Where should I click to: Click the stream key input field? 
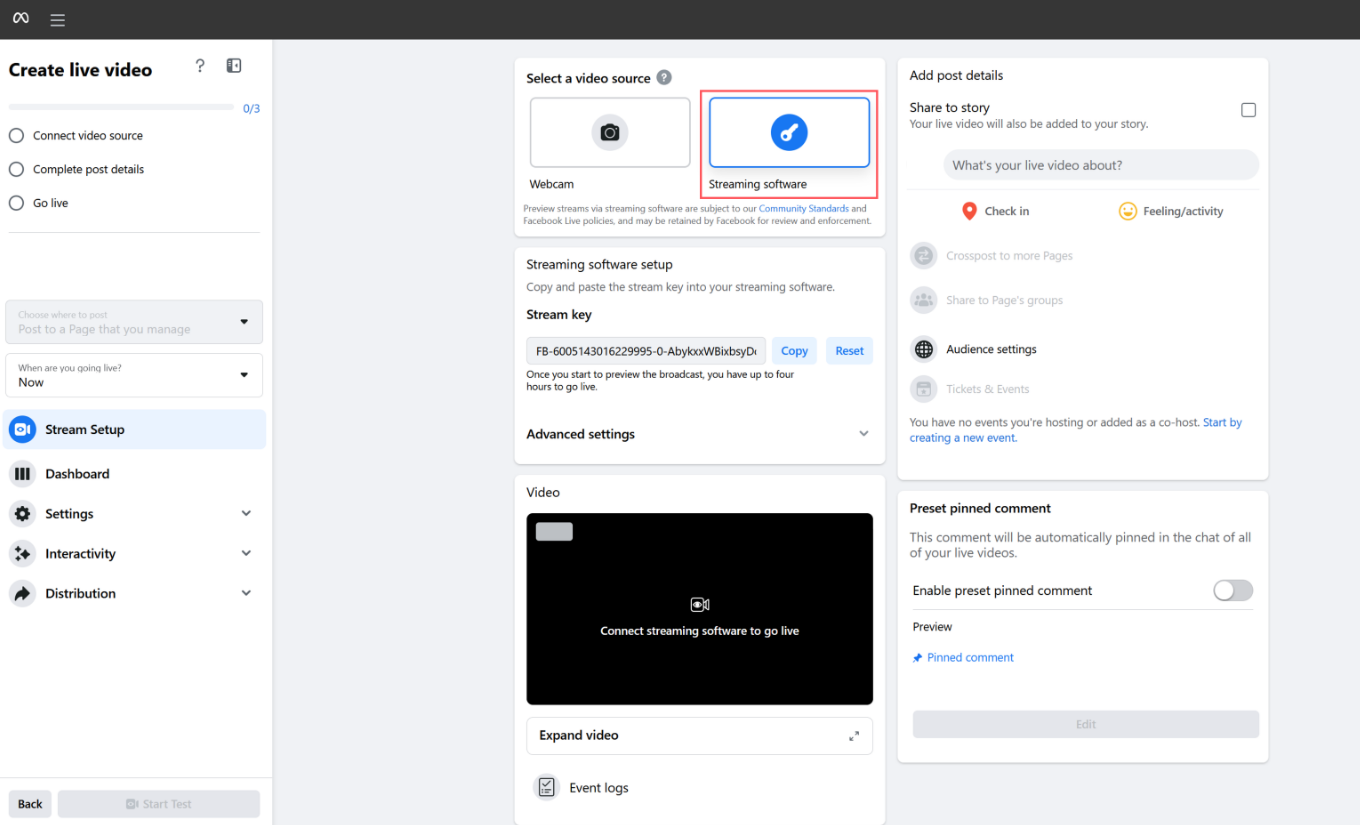645,351
